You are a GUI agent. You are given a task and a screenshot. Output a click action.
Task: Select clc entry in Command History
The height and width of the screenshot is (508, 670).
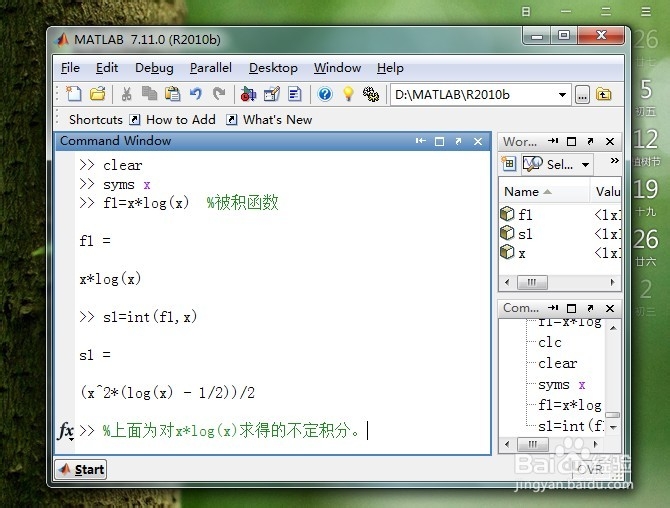550,343
